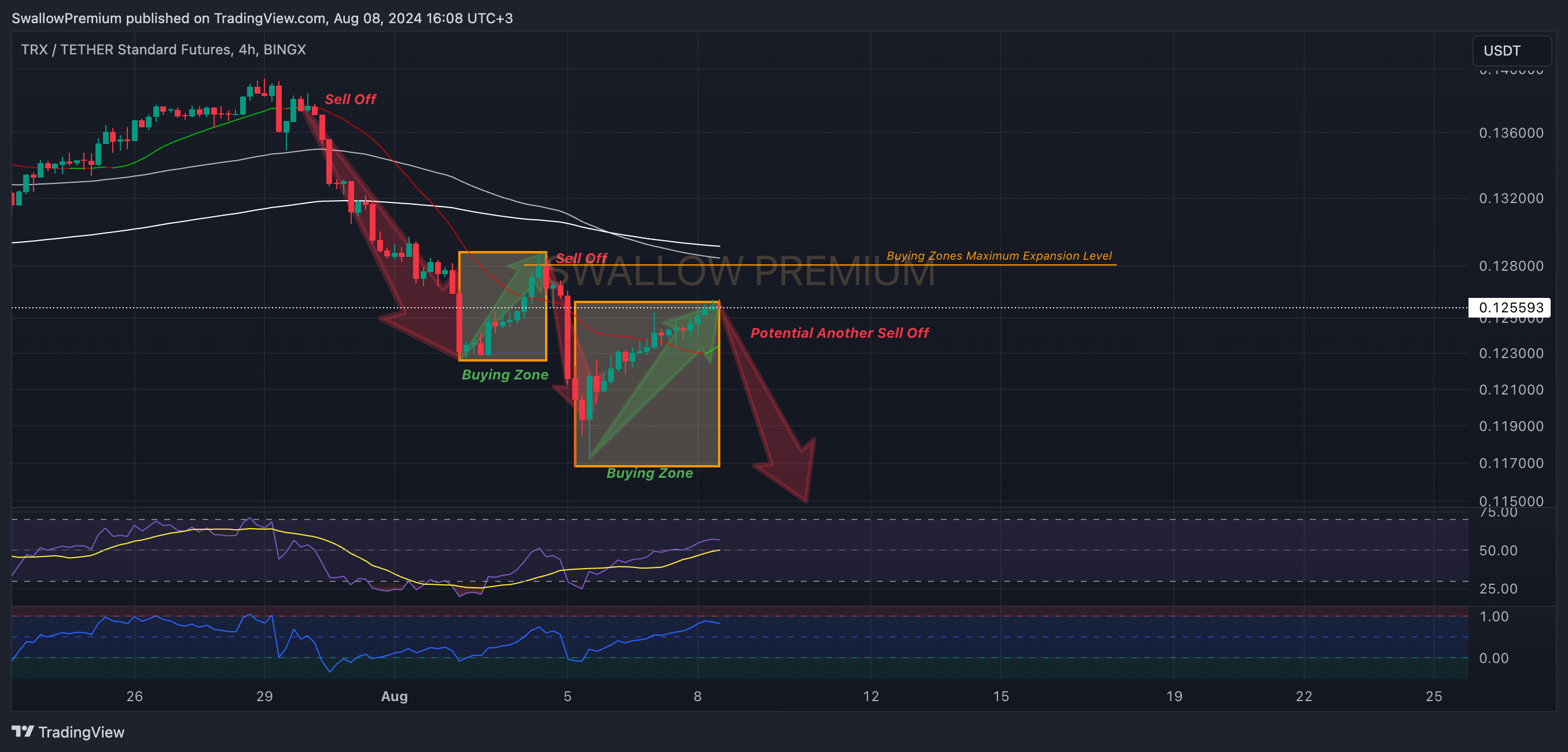Viewport: 1568px width, 752px height.
Task: Click the 'Buying Zone' label under the smaller box
Action: point(505,375)
